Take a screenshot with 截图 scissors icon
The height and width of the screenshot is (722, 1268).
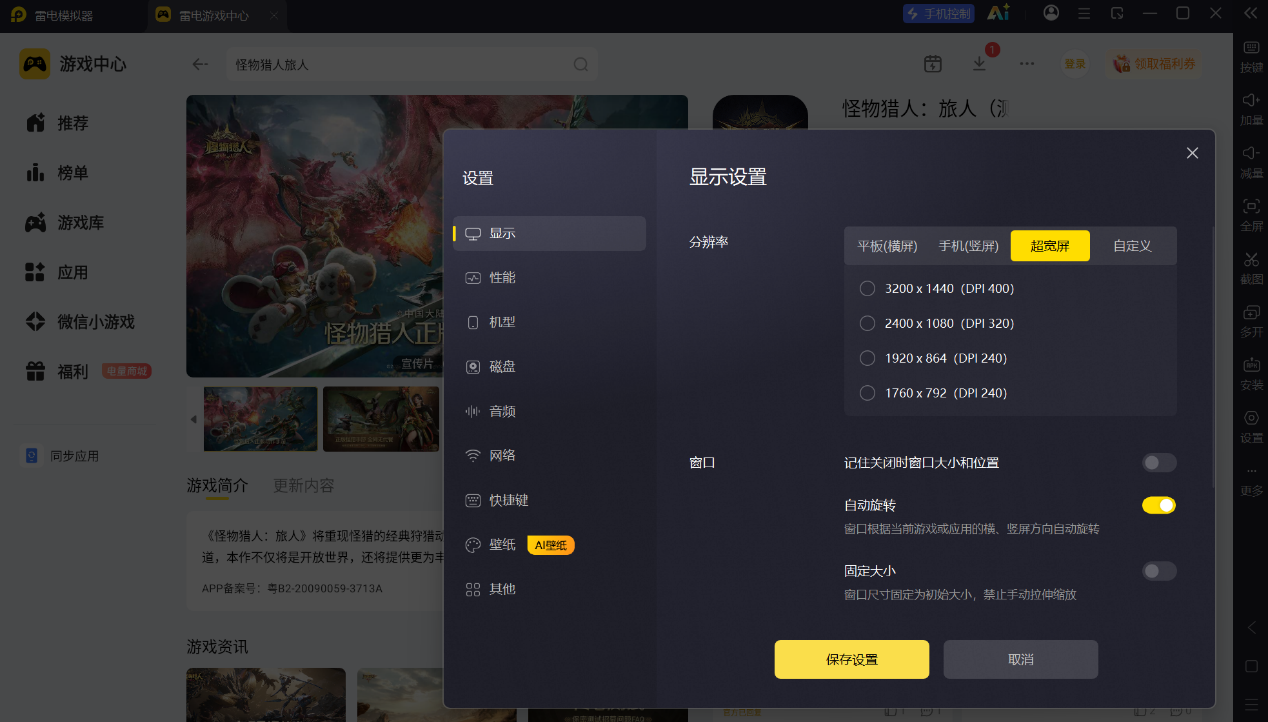pyautogui.click(x=1251, y=259)
